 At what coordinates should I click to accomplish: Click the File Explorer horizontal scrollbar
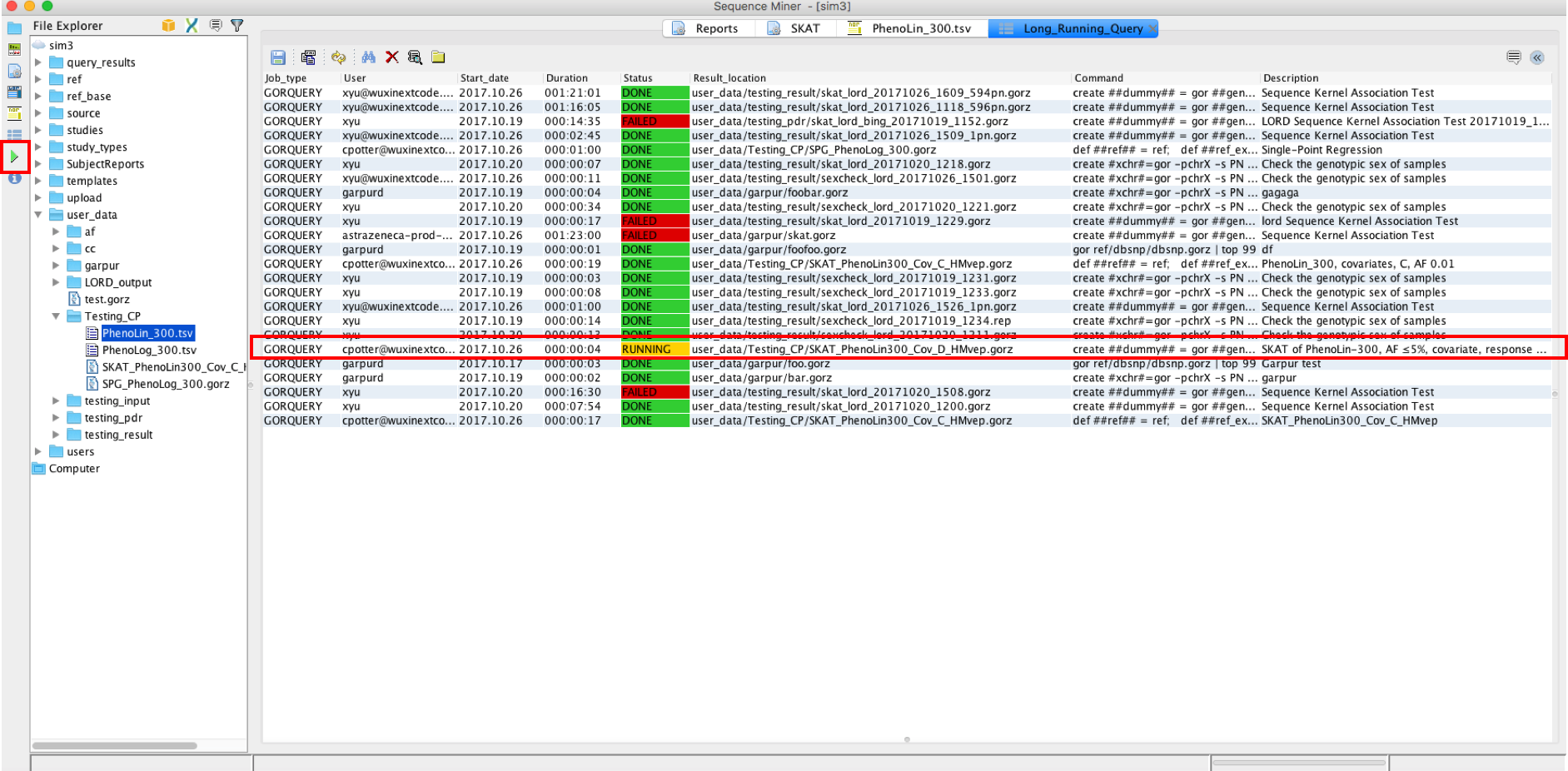(115, 745)
